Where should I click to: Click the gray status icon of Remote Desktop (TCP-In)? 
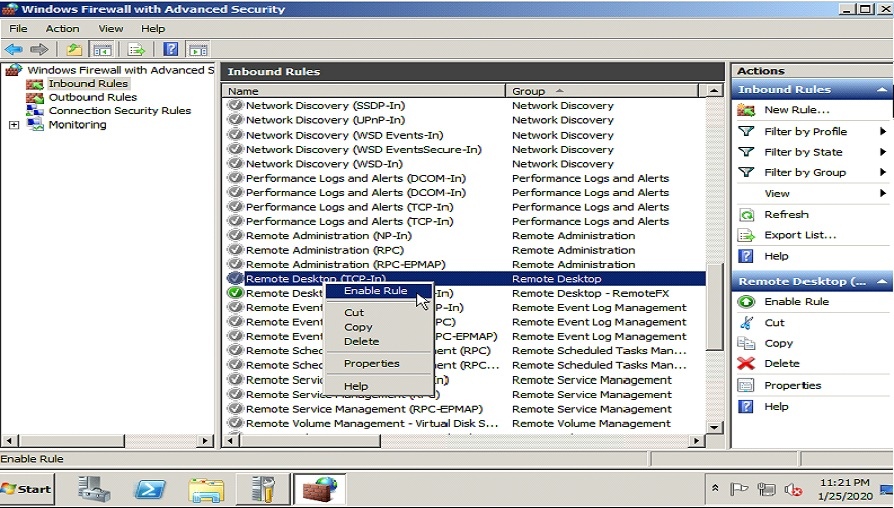click(x=235, y=279)
